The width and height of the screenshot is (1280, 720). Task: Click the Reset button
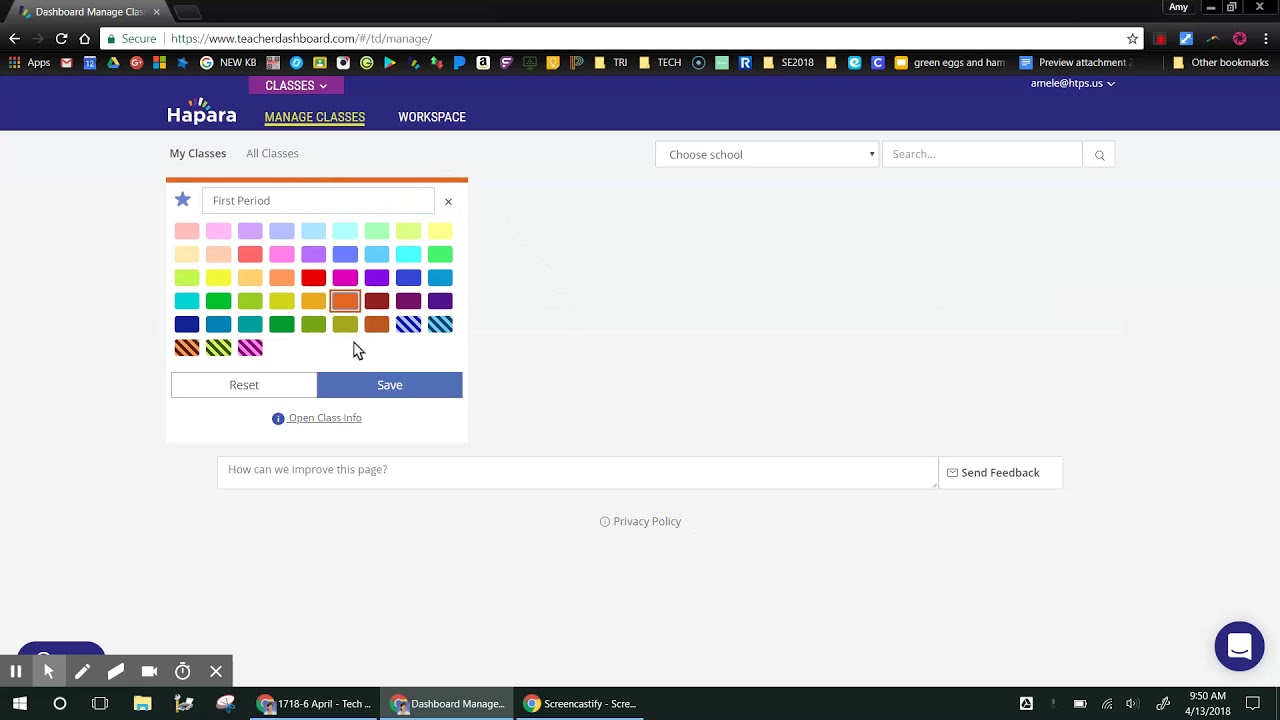(244, 385)
